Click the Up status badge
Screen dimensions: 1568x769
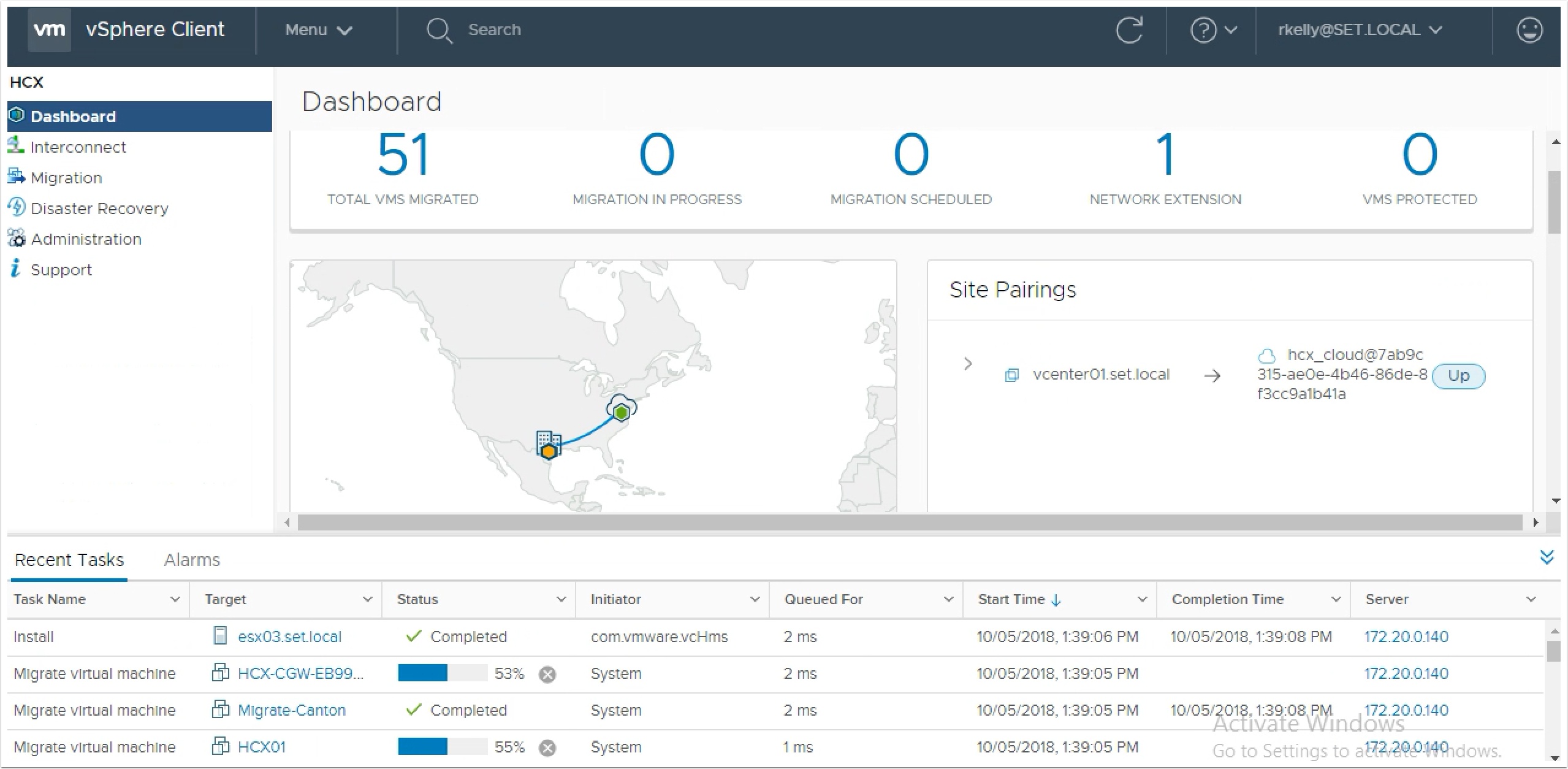(1458, 376)
